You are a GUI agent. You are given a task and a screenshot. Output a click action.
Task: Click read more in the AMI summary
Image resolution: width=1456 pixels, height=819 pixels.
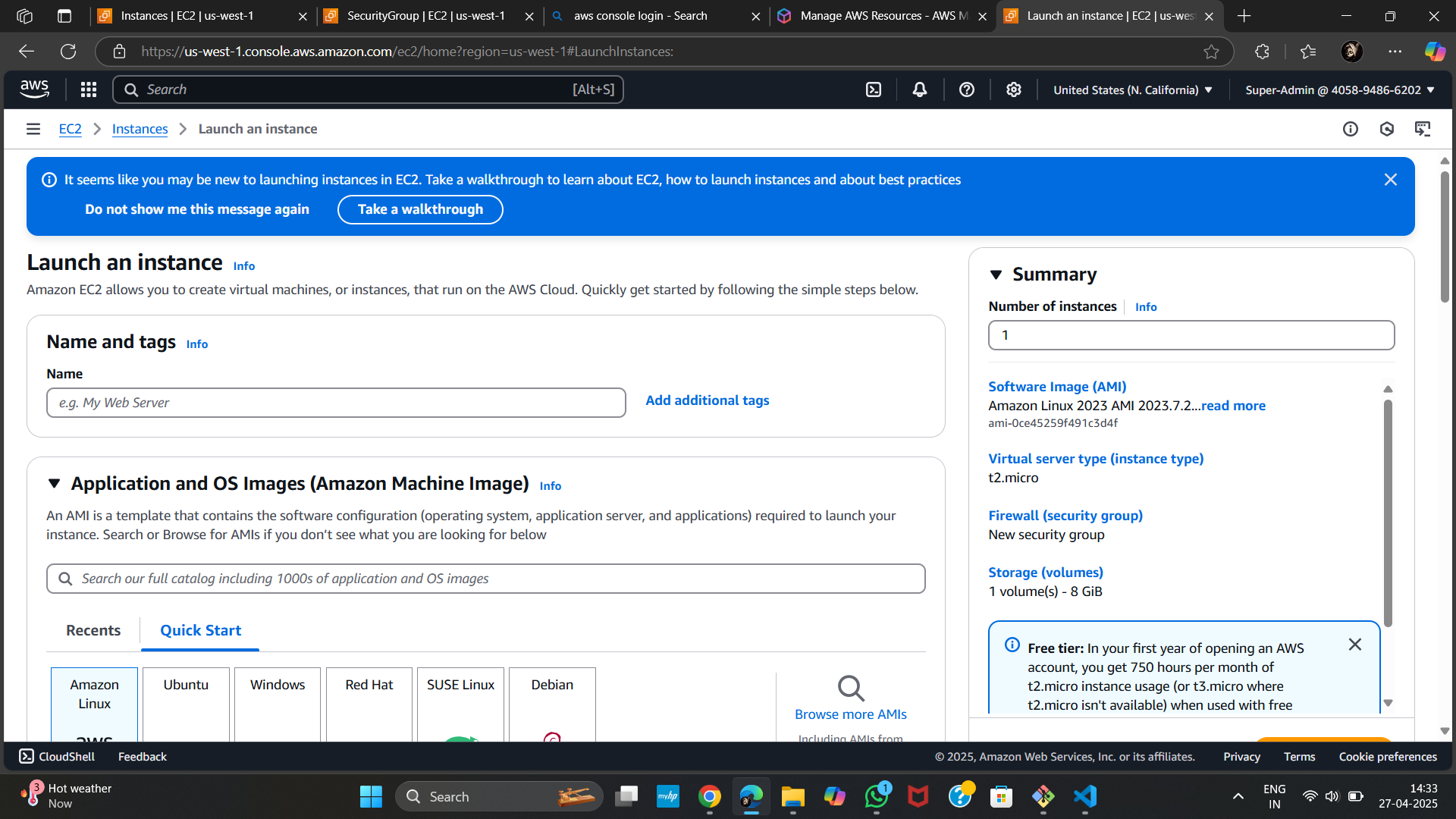pos(1233,406)
